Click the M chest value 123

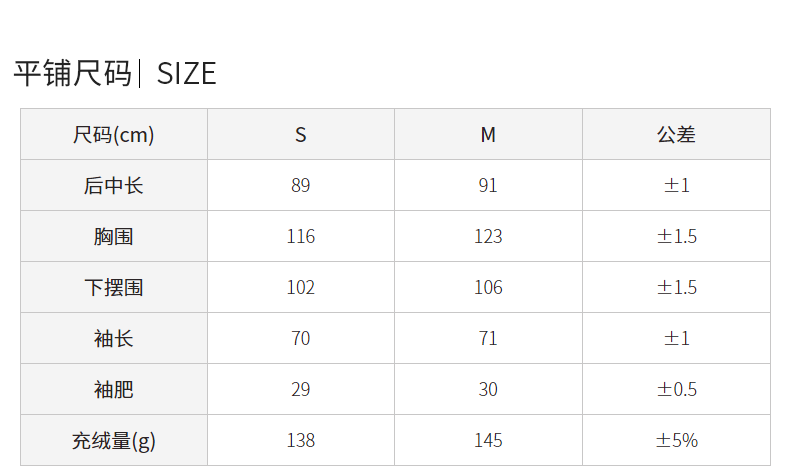488,236
